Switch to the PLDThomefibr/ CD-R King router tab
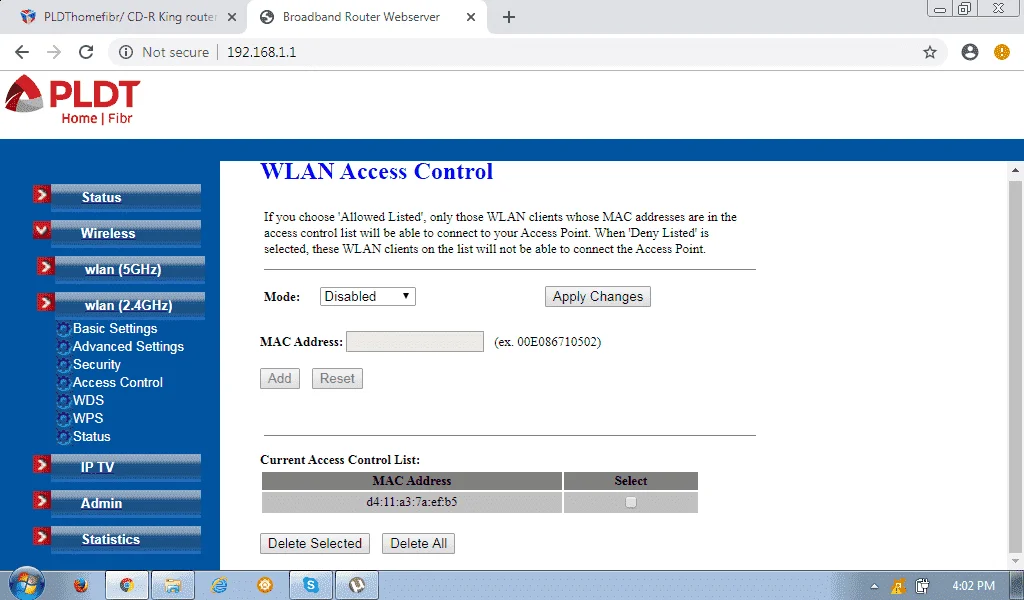 (124, 17)
